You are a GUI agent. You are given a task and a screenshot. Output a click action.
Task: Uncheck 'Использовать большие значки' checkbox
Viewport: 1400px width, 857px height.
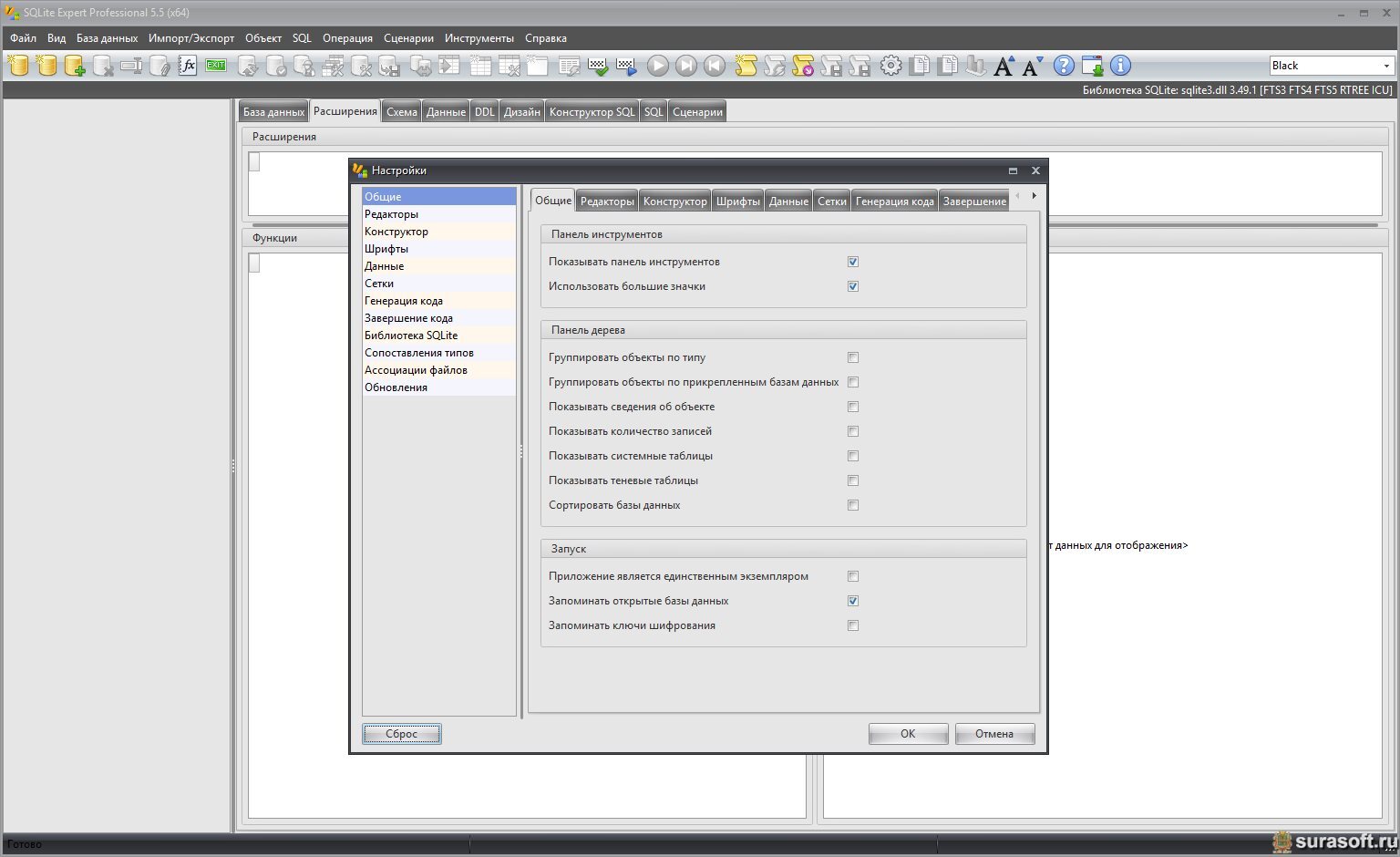coord(853,286)
